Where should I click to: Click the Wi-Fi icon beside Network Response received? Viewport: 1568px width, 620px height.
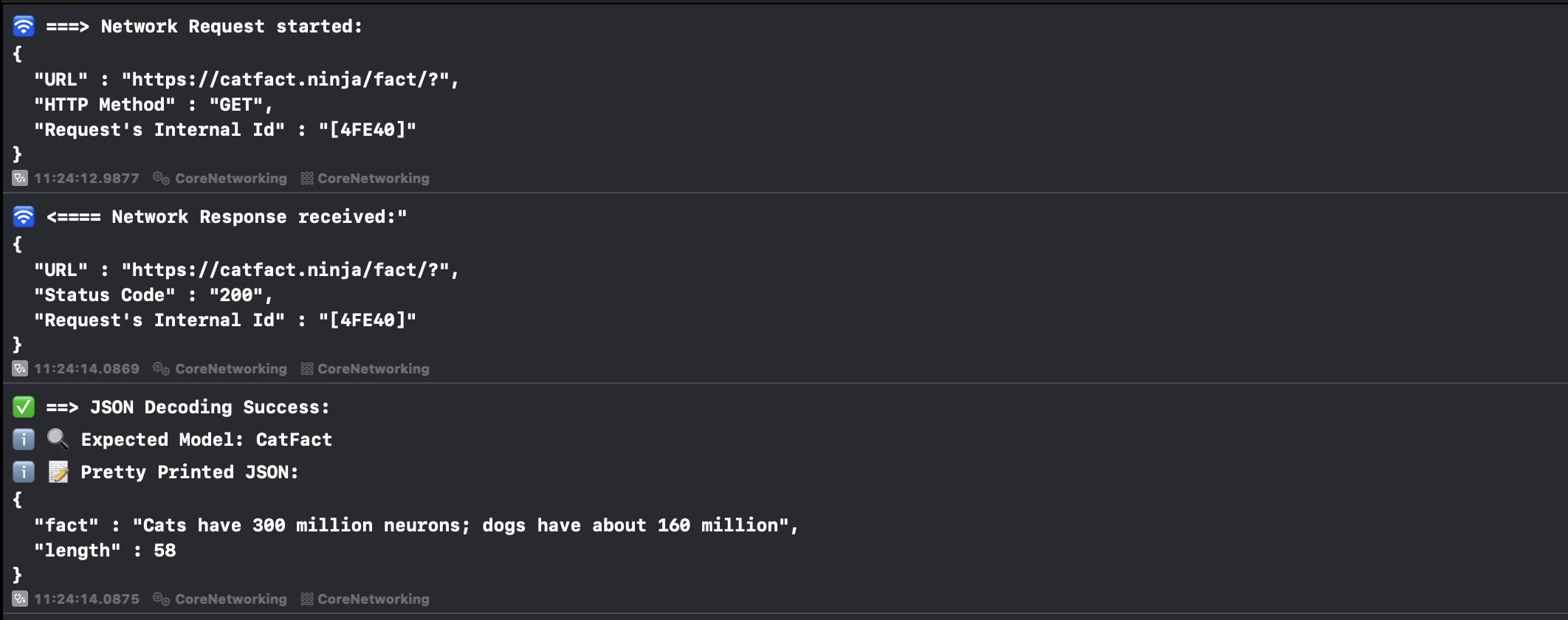point(24,217)
